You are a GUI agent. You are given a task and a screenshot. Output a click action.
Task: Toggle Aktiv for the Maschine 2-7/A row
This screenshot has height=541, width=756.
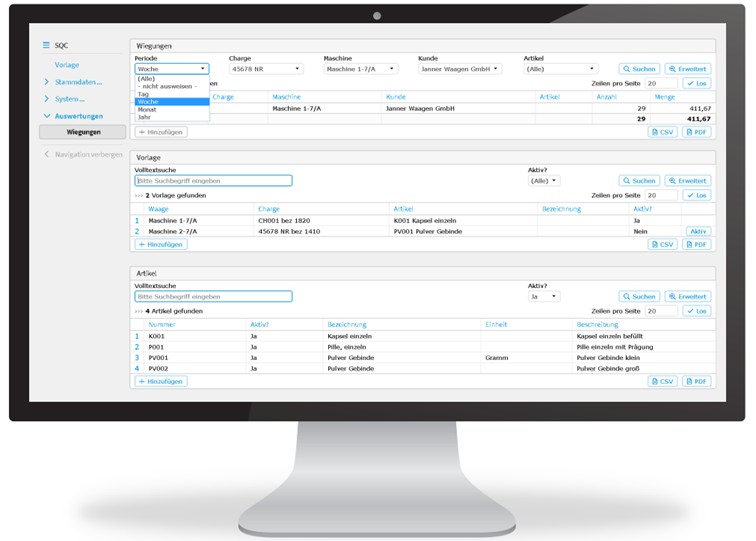tap(697, 231)
